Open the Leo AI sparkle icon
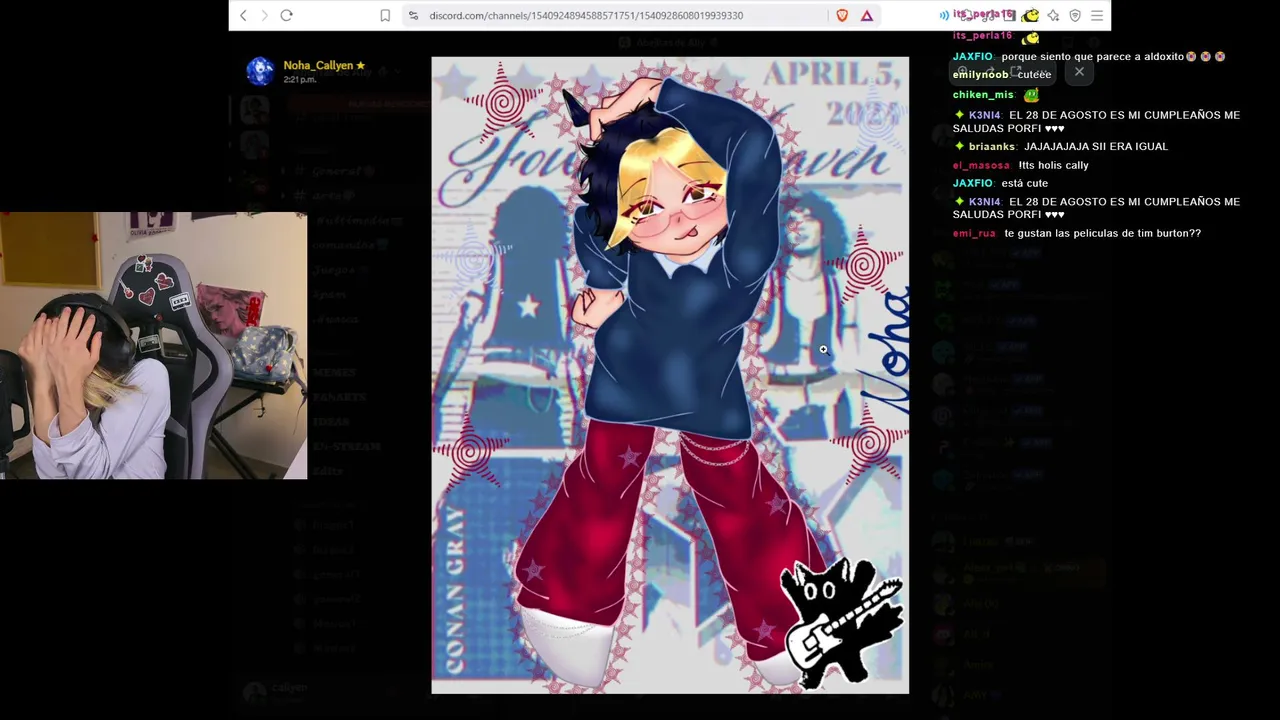Image resolution: width=1280 pixels, height=720 pixels. 1053,15
